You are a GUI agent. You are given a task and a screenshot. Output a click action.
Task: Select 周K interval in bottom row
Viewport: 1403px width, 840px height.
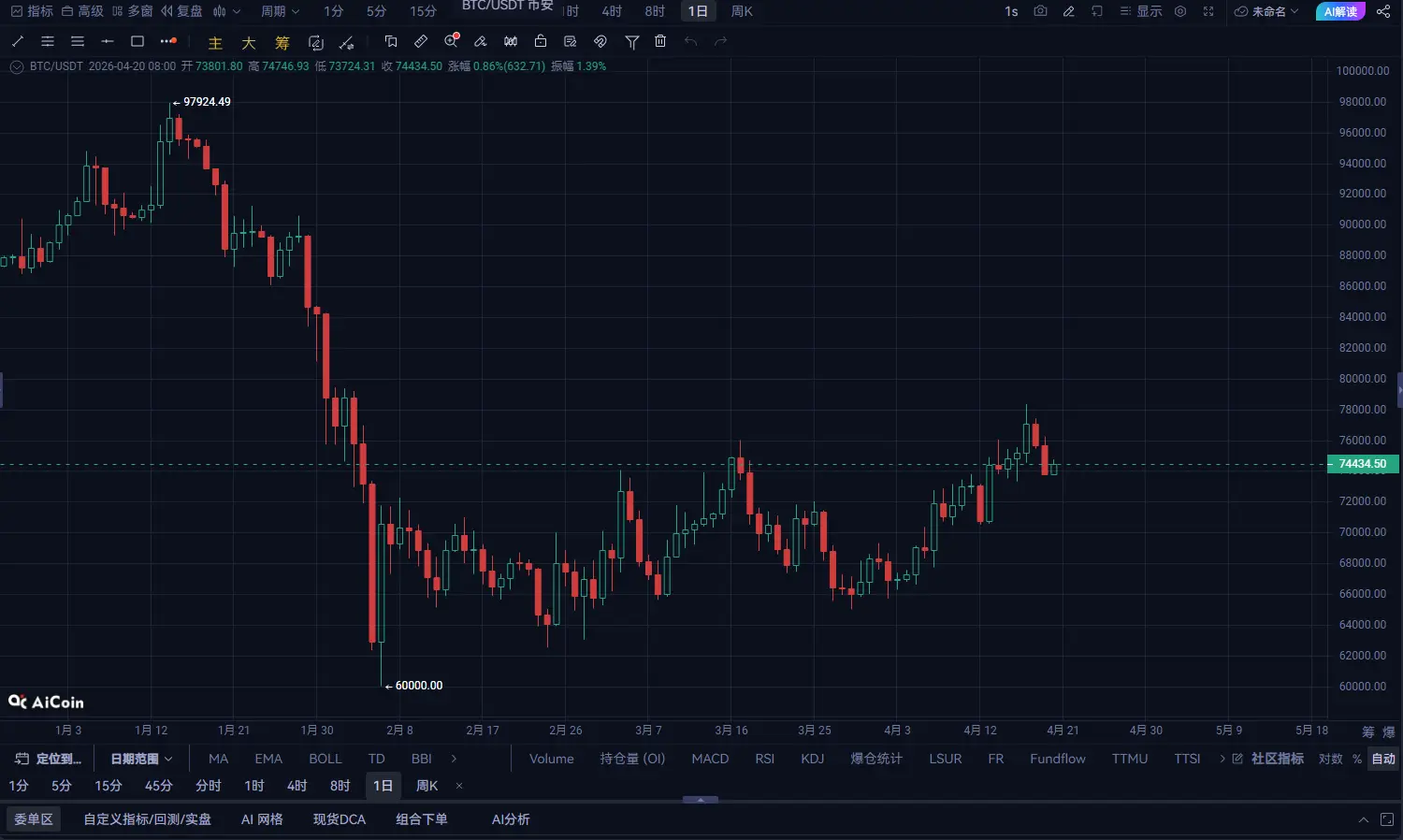(427, 786)
